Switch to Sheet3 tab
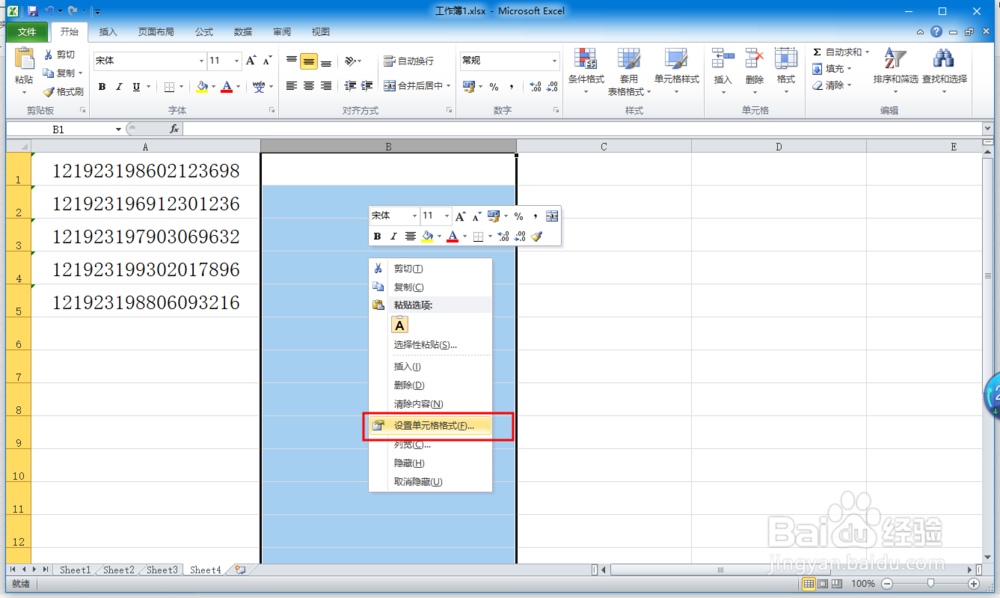The height and width of the screenshot is (598, 1000). pyautogui.click(x=162, y=570)
